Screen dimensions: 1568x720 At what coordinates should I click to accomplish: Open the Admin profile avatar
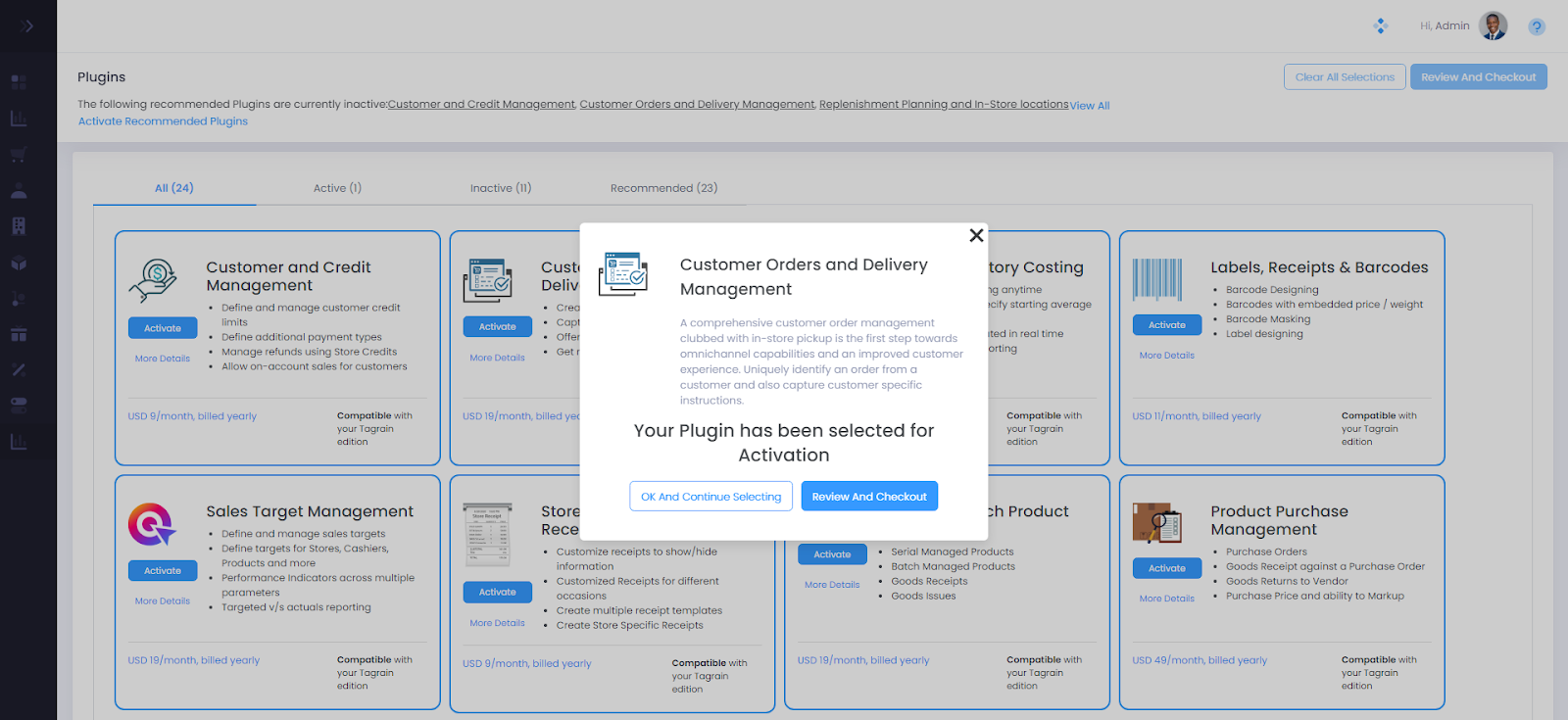pyautogui.click(x=1494, y=25)
